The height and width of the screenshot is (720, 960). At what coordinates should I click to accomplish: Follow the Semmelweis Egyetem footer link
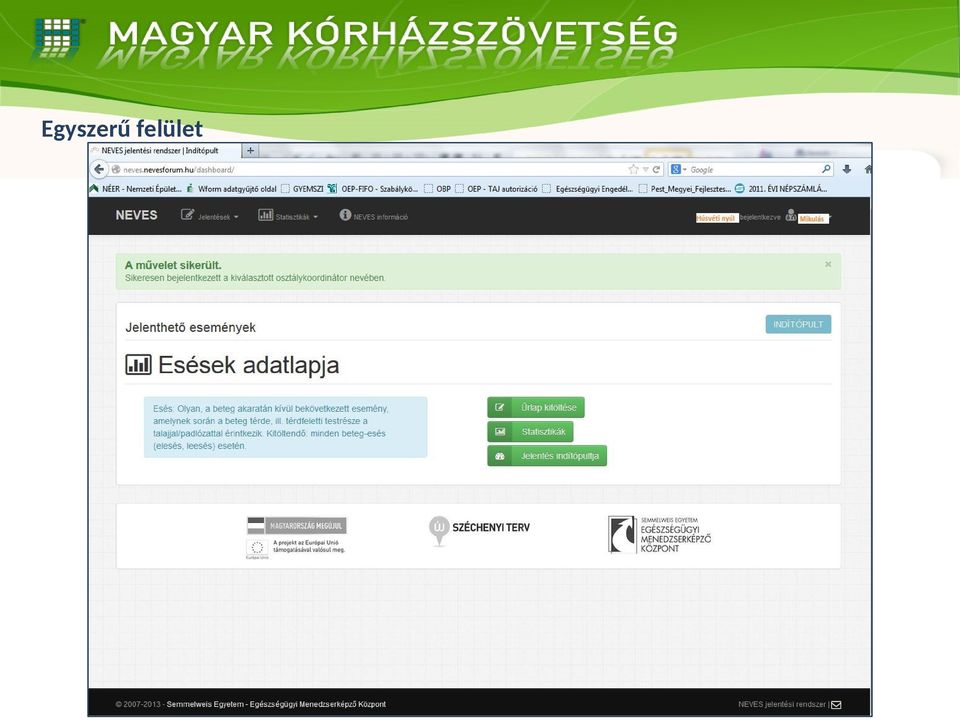[x=276, y=705]
